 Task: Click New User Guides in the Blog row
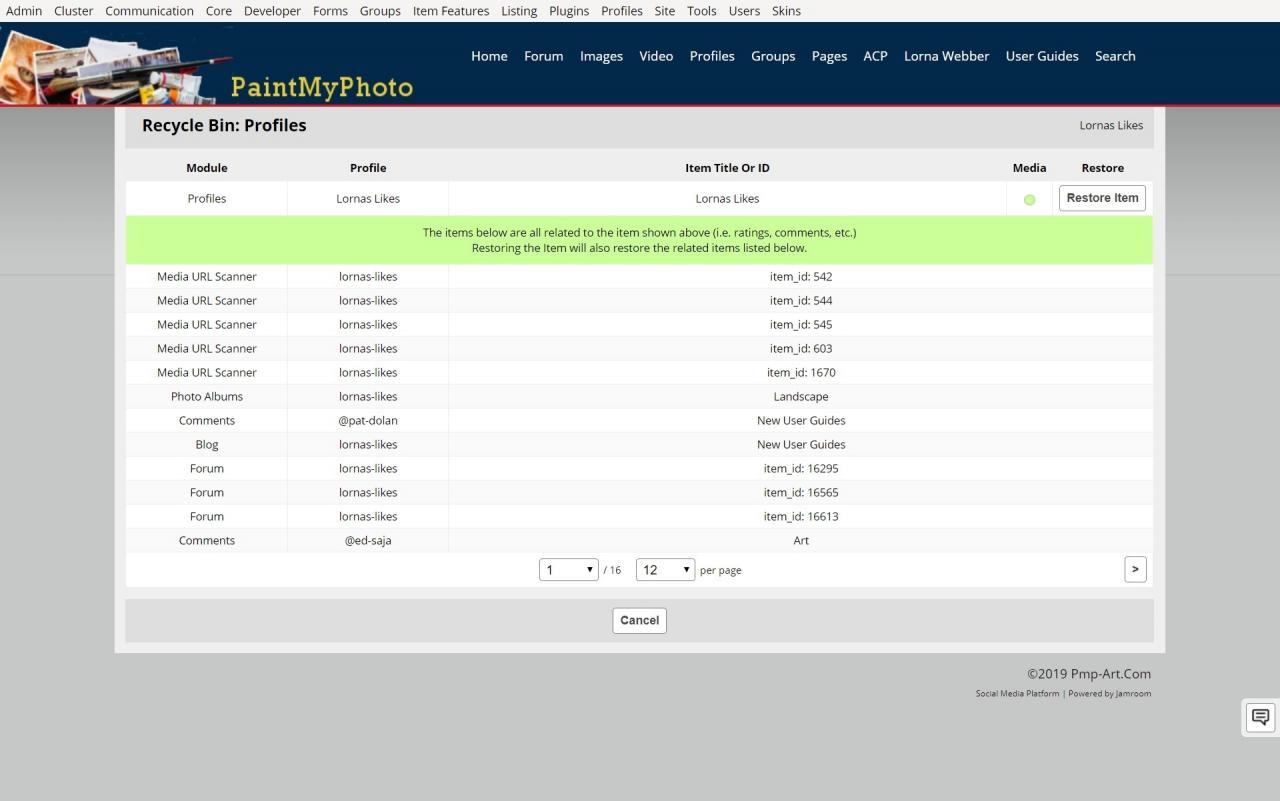point(801,445)
